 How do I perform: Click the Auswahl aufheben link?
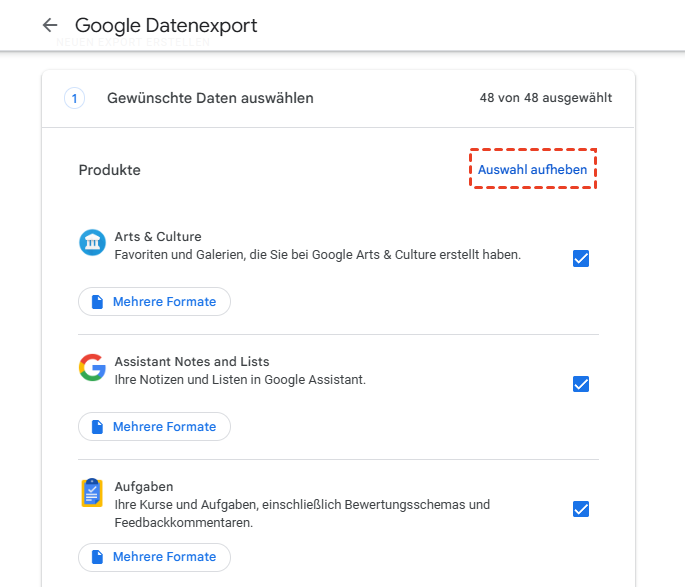tap(532, 170)
